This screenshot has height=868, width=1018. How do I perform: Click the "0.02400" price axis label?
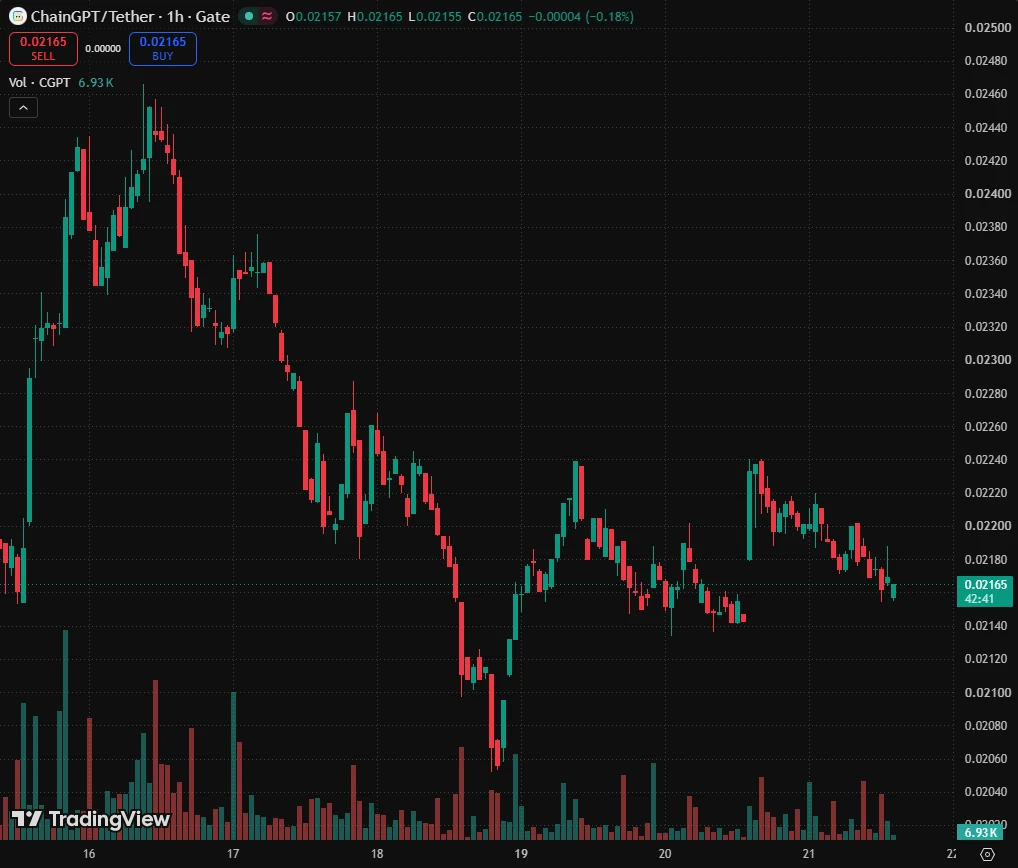987,193
